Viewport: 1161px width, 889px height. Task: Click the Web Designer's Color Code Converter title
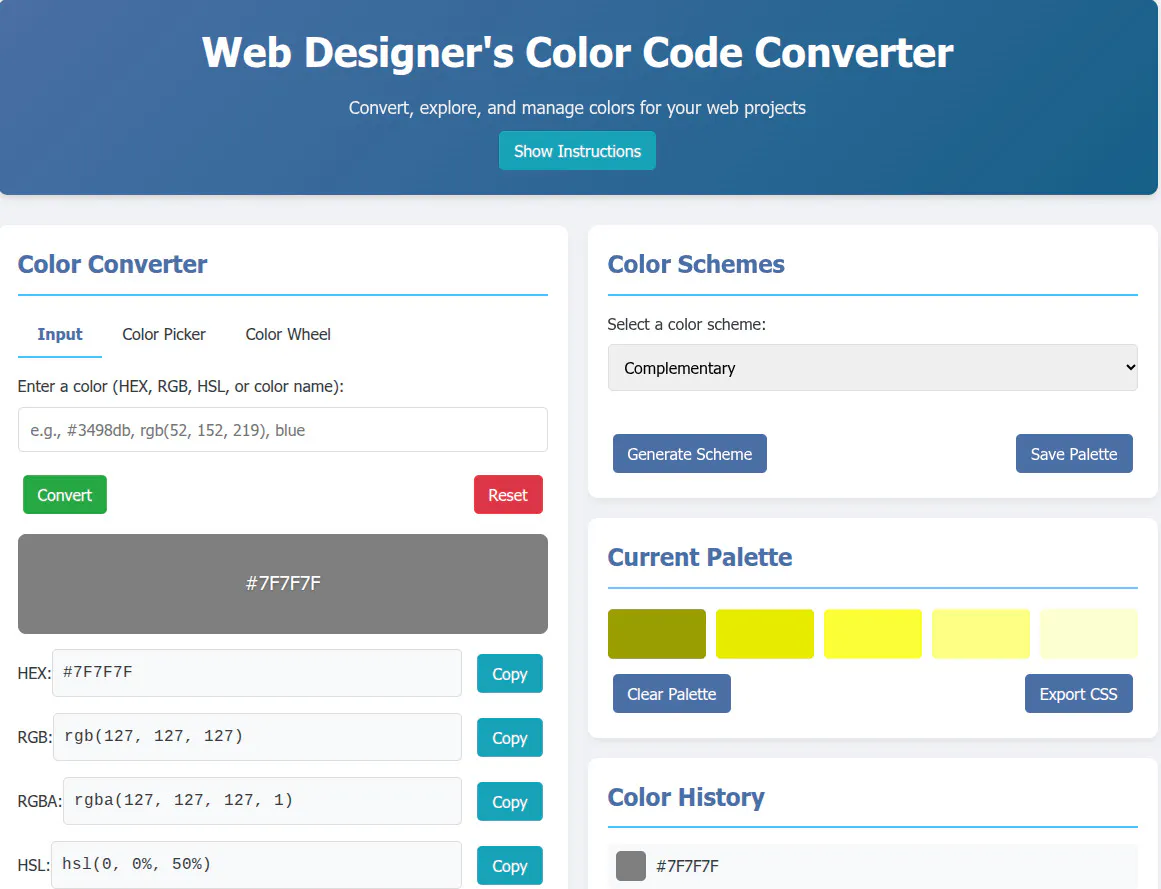click(x=578, y=53)
